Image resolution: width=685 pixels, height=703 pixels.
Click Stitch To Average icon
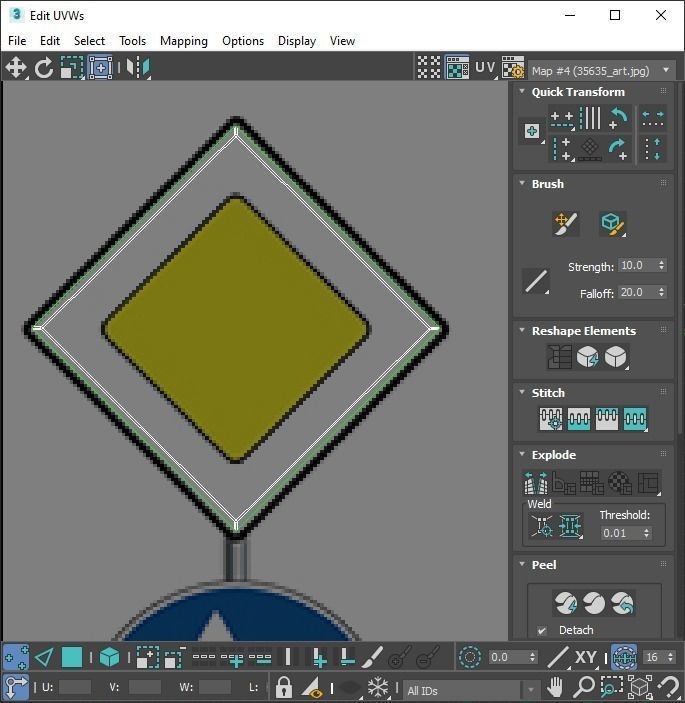pyautogui.click(x=579, y=419)
